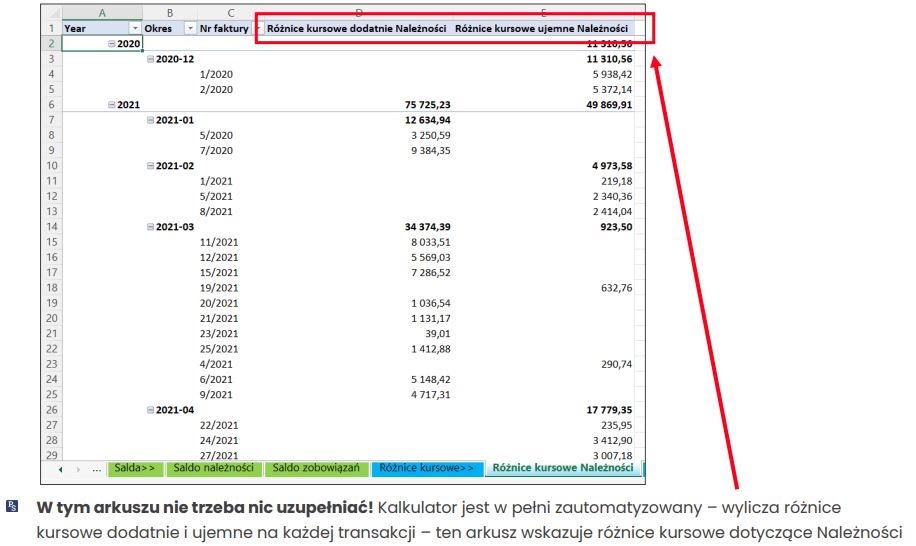Select the Różnice kursowe>> sheet tab
Viewport: 916px width, 546px height.
point(427,468)
